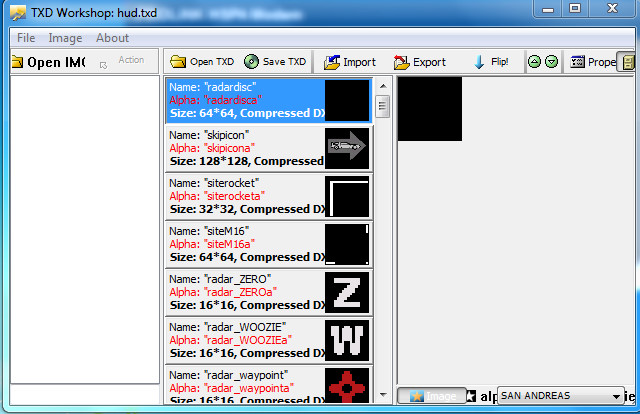
Task: Open the About menu
Action: click(112, 38)
